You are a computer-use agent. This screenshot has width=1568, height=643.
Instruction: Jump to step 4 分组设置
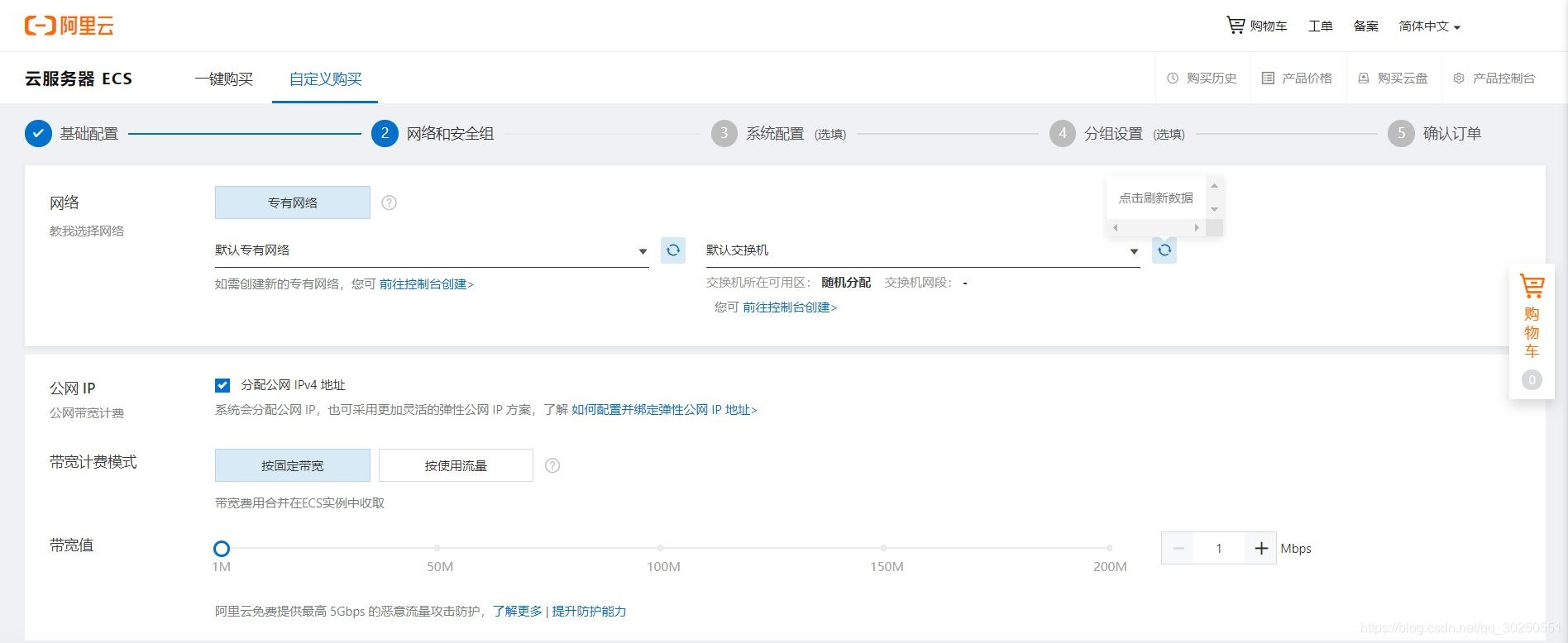tap(1117, 133)
